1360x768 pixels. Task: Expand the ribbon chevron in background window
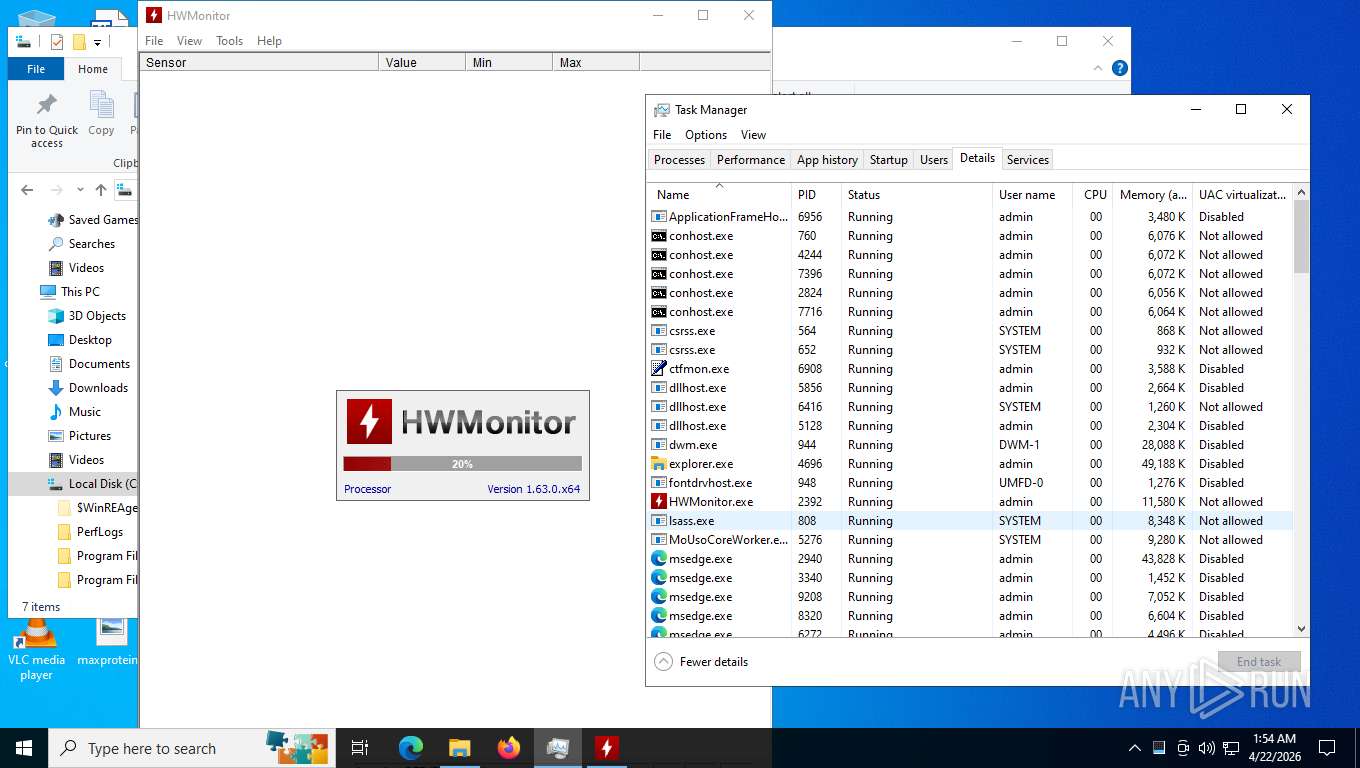coord(1099,68)
